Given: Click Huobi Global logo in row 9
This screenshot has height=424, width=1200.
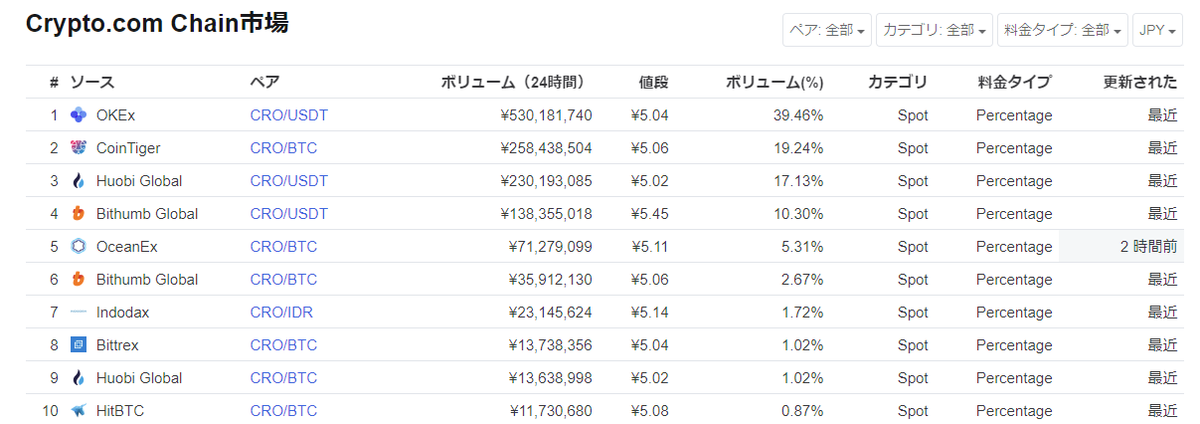Looking at the screenshot, I should point(79,378).
